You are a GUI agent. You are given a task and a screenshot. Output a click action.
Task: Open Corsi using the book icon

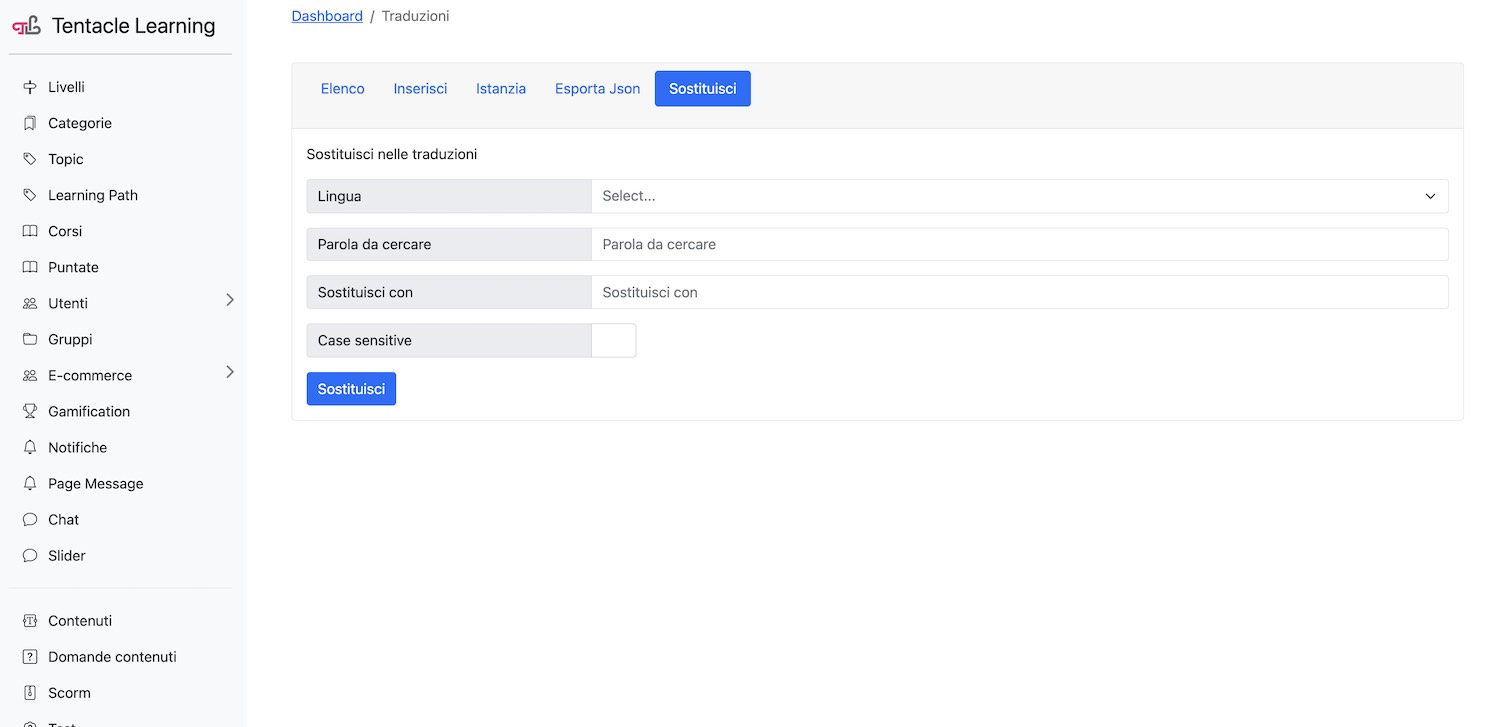[x=30, y=231]
